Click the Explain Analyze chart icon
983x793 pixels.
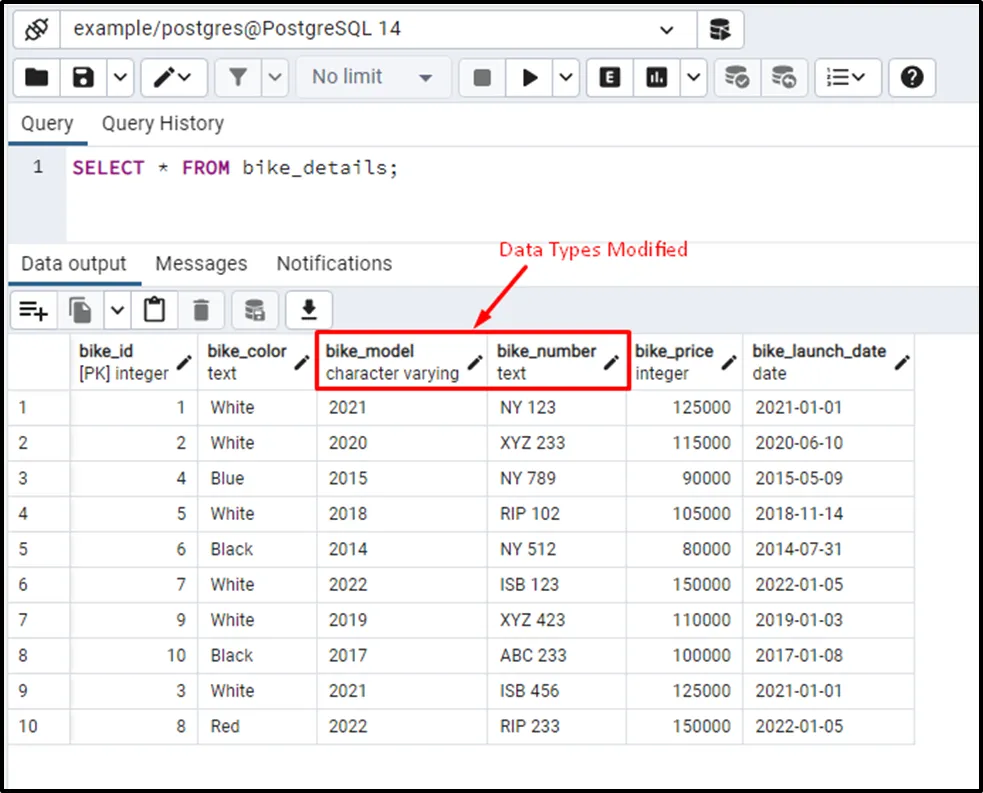657,77
